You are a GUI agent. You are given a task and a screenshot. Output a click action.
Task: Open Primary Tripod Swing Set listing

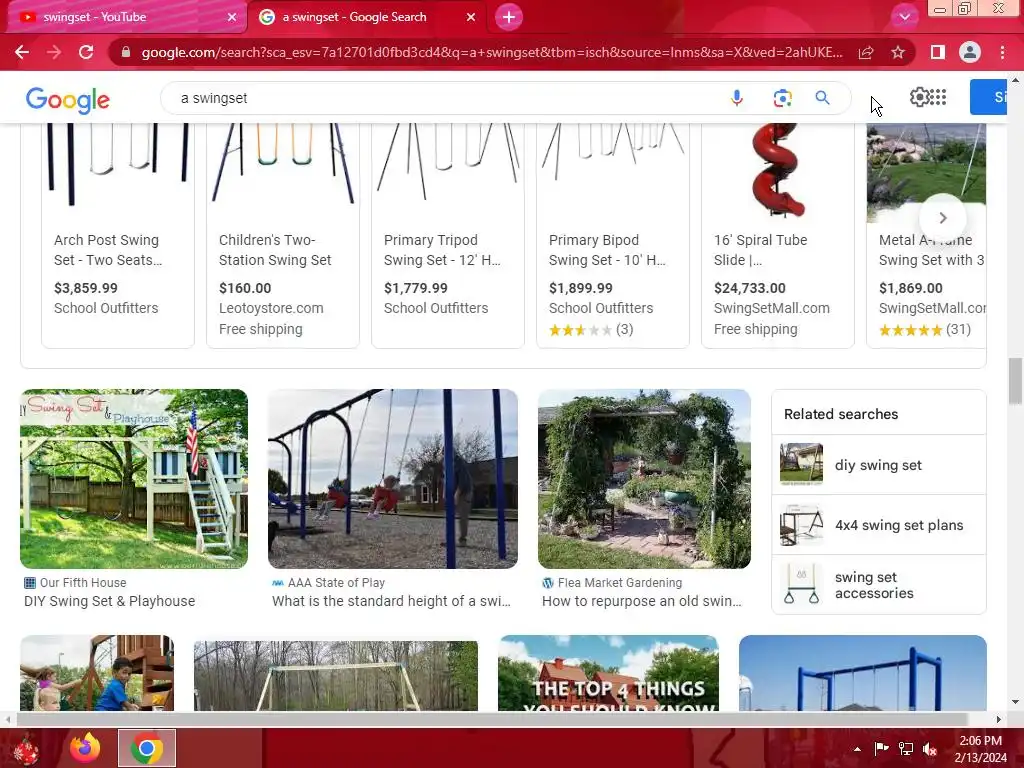pyautogui.click(x=448, y=235)
